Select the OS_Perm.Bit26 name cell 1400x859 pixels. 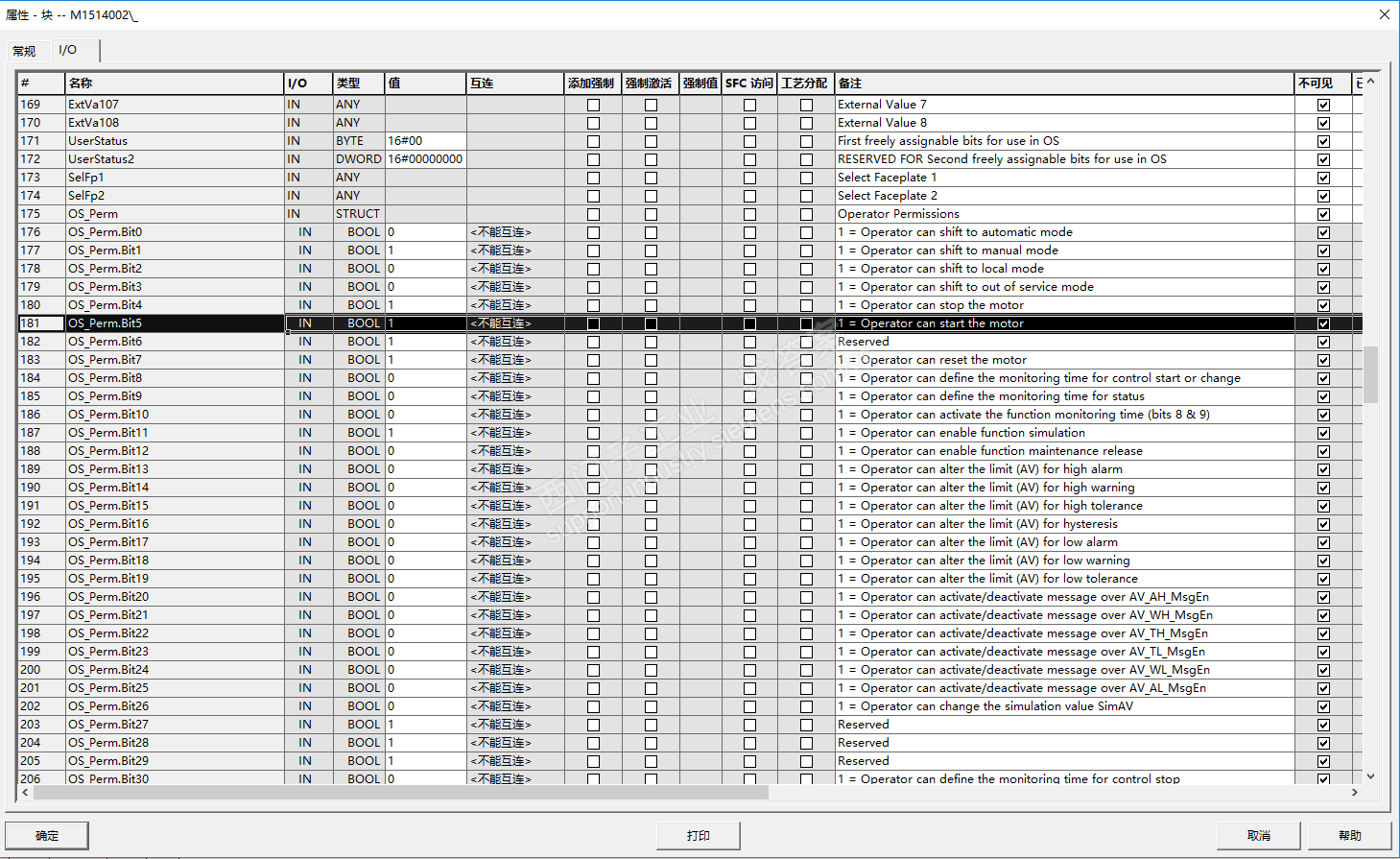pos(175,706)
